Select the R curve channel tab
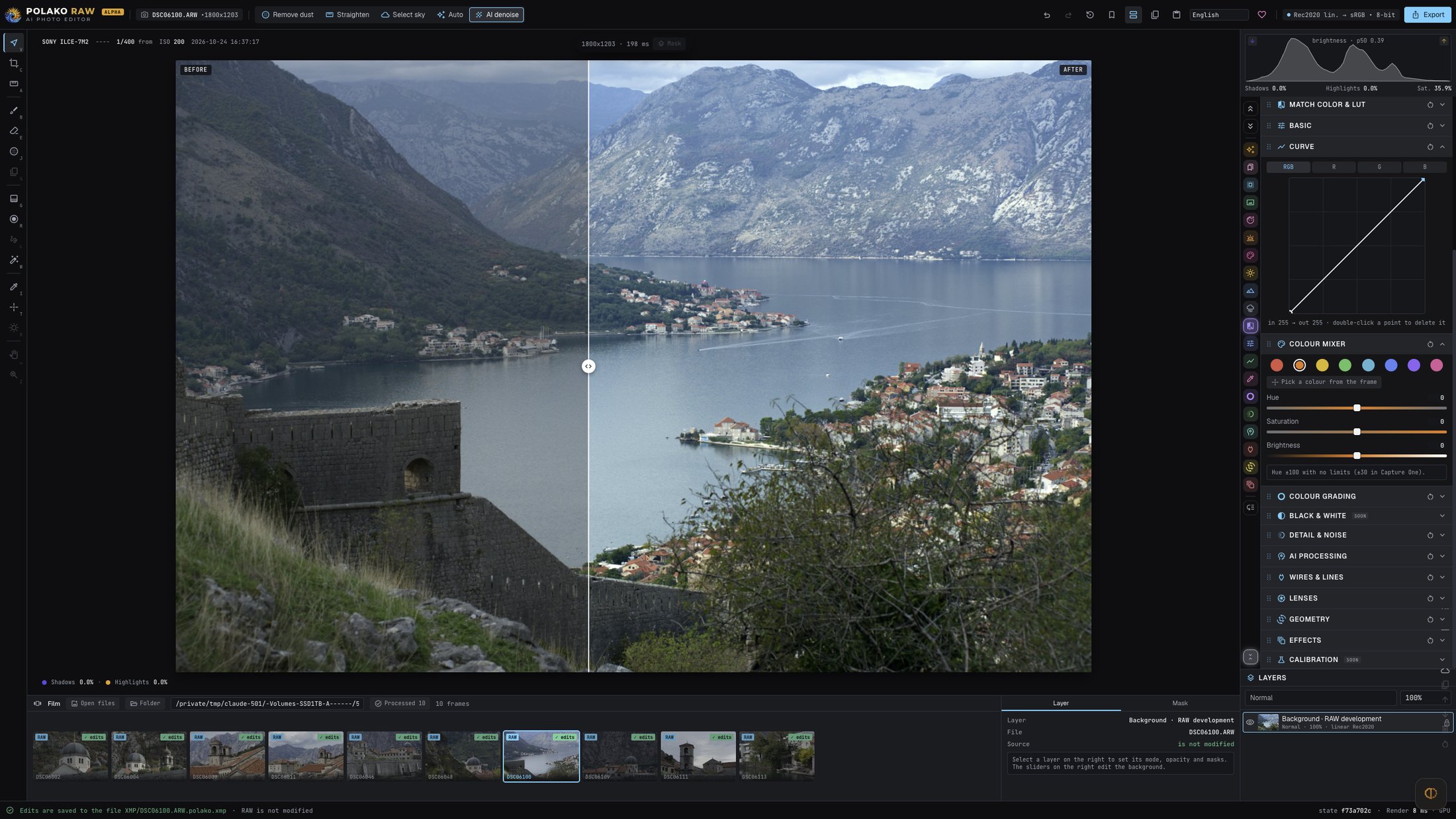The height and width of the screenshot is (819, 1456). pyautogui.click(x=1334, y=167)
